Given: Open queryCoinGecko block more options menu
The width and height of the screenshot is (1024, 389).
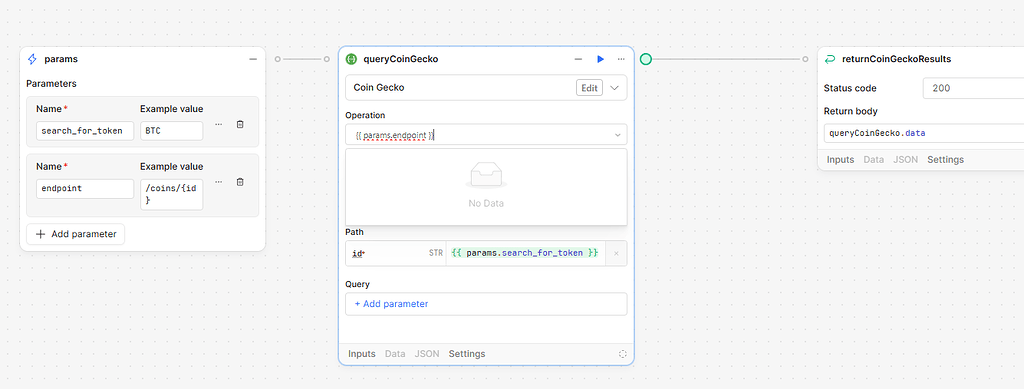Looking at the screenshot, I should [621, 59].
